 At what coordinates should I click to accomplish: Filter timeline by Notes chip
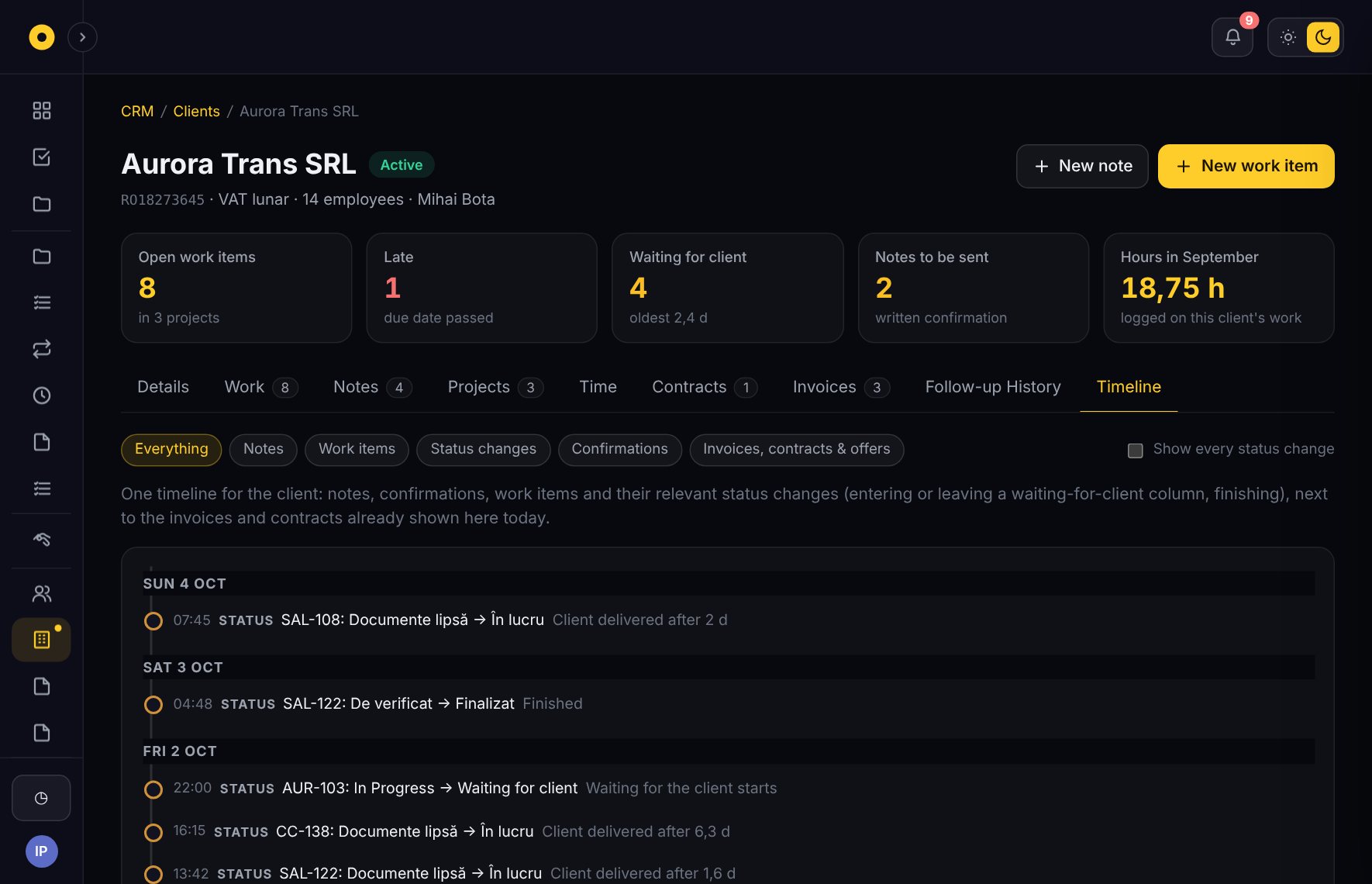click(x=264, y=450)
